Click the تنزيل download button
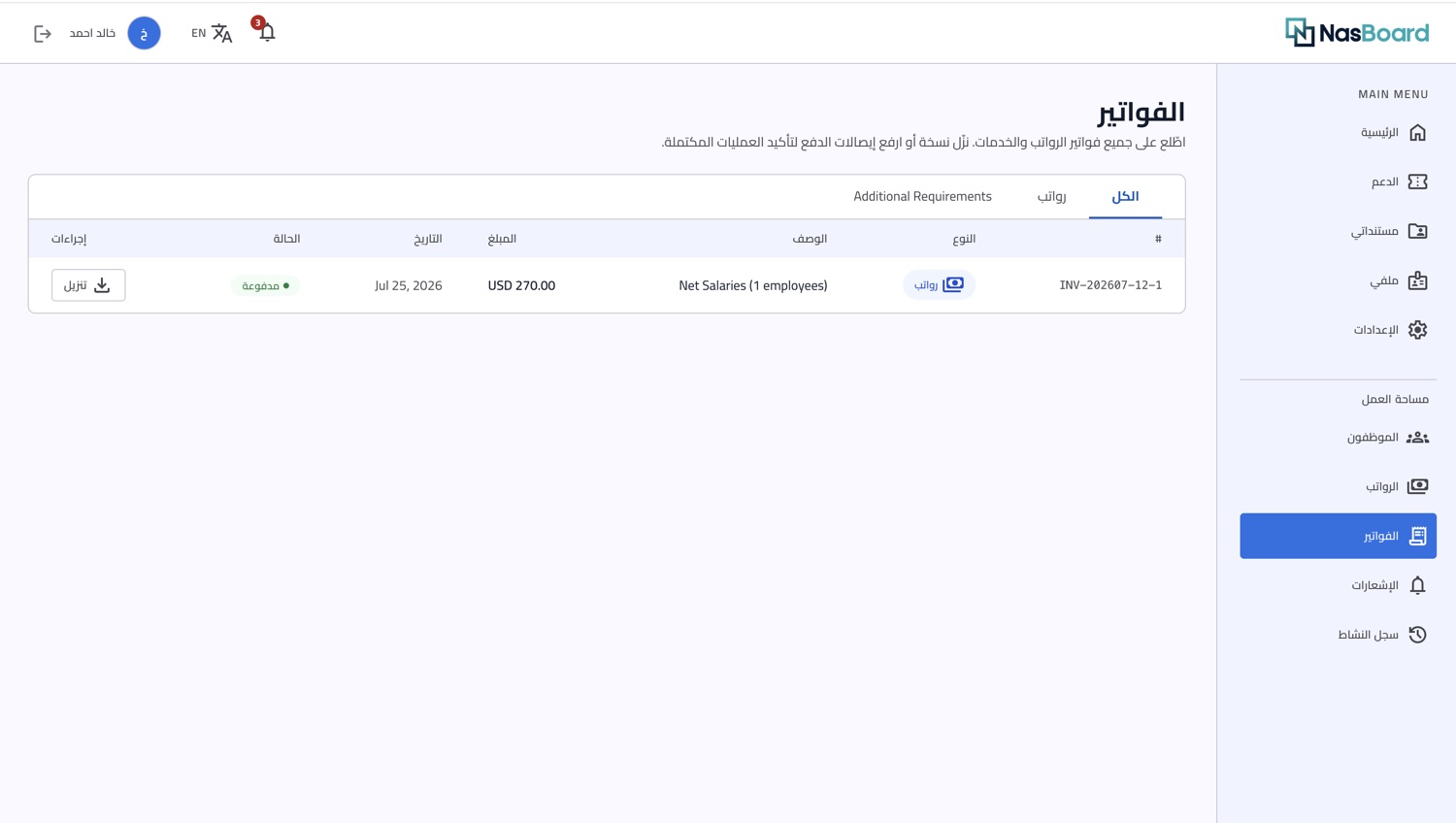This screenshot has width=1456, height=823. (88, 285)
